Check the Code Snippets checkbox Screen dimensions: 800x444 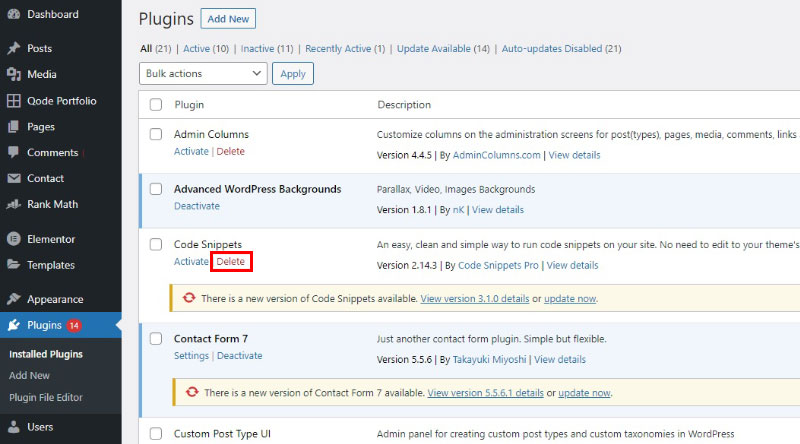point(156,244)
